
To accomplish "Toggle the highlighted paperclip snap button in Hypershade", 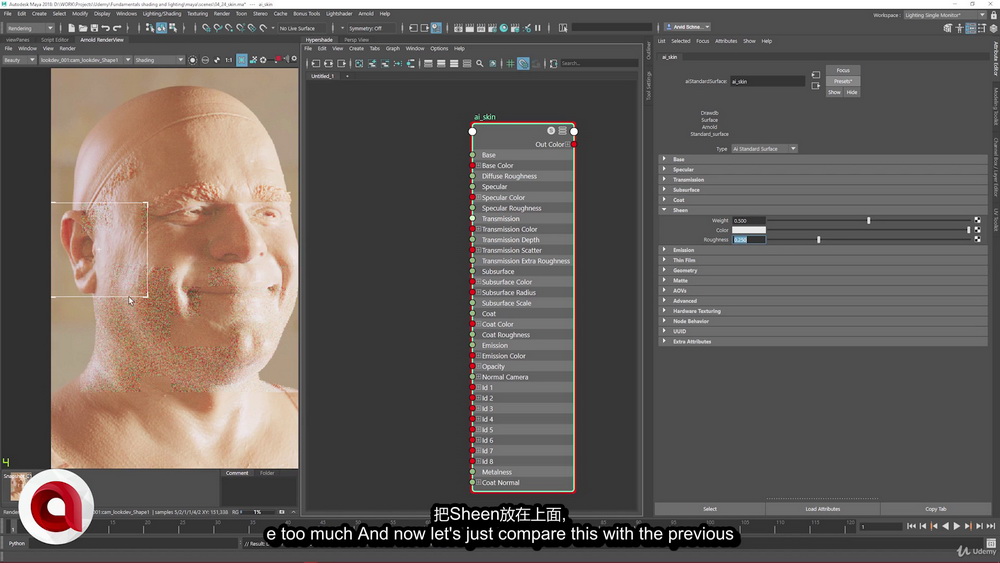I will 523,64.
